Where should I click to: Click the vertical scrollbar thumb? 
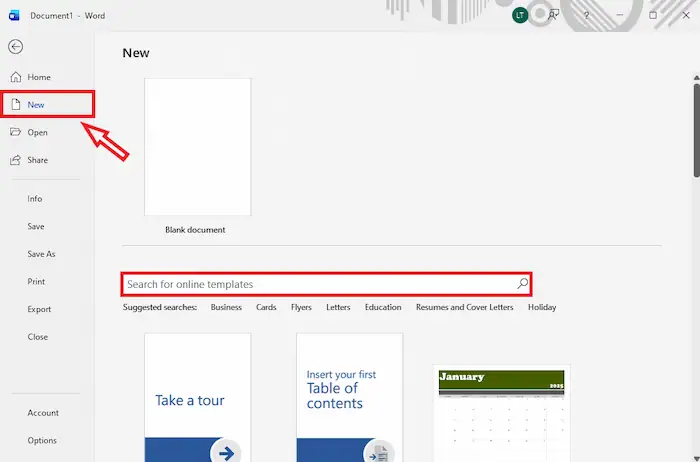[696, 129]
